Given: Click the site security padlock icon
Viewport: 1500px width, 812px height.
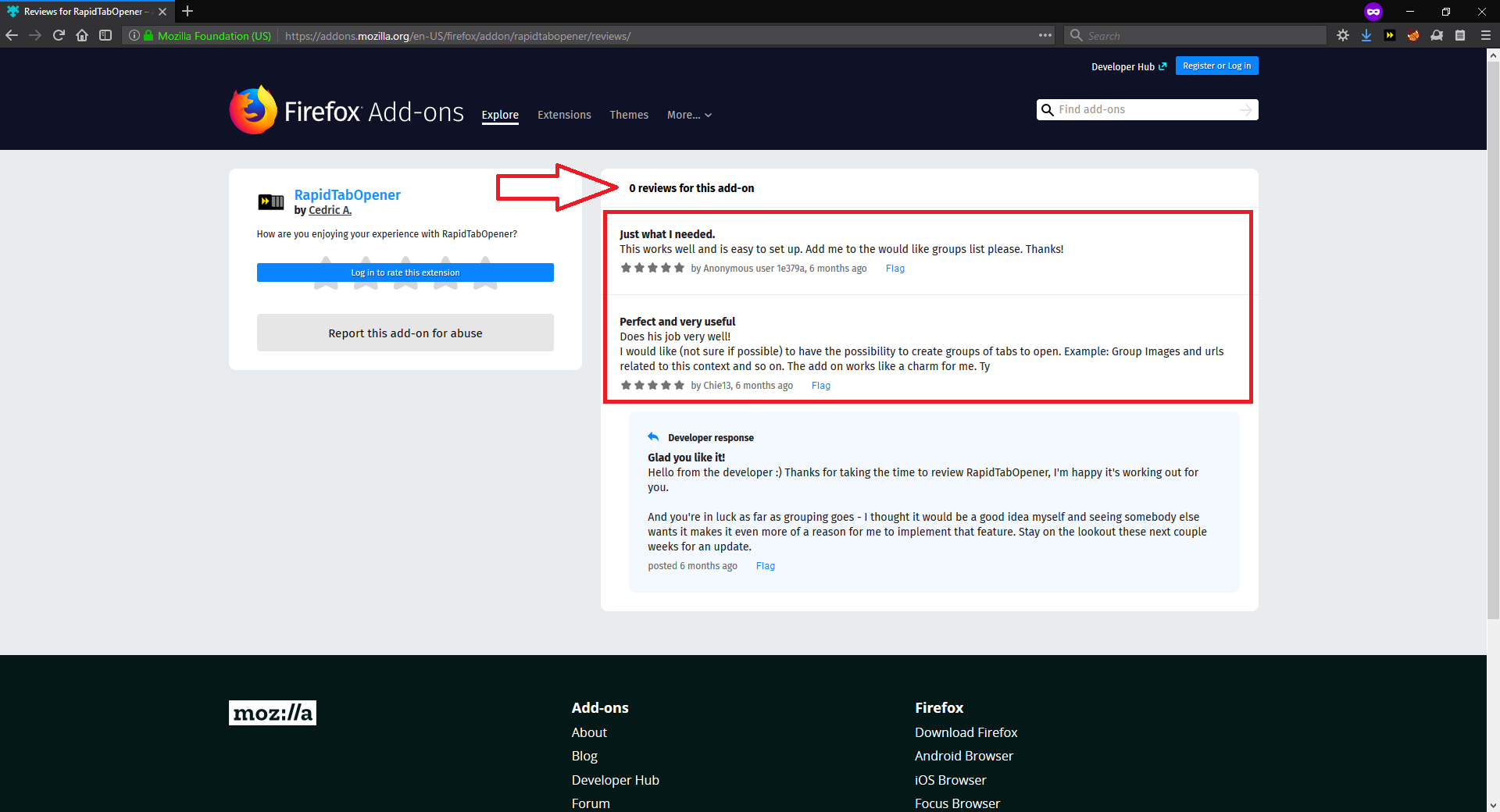Looking at the screenshot, I should (x=149, y=35).
